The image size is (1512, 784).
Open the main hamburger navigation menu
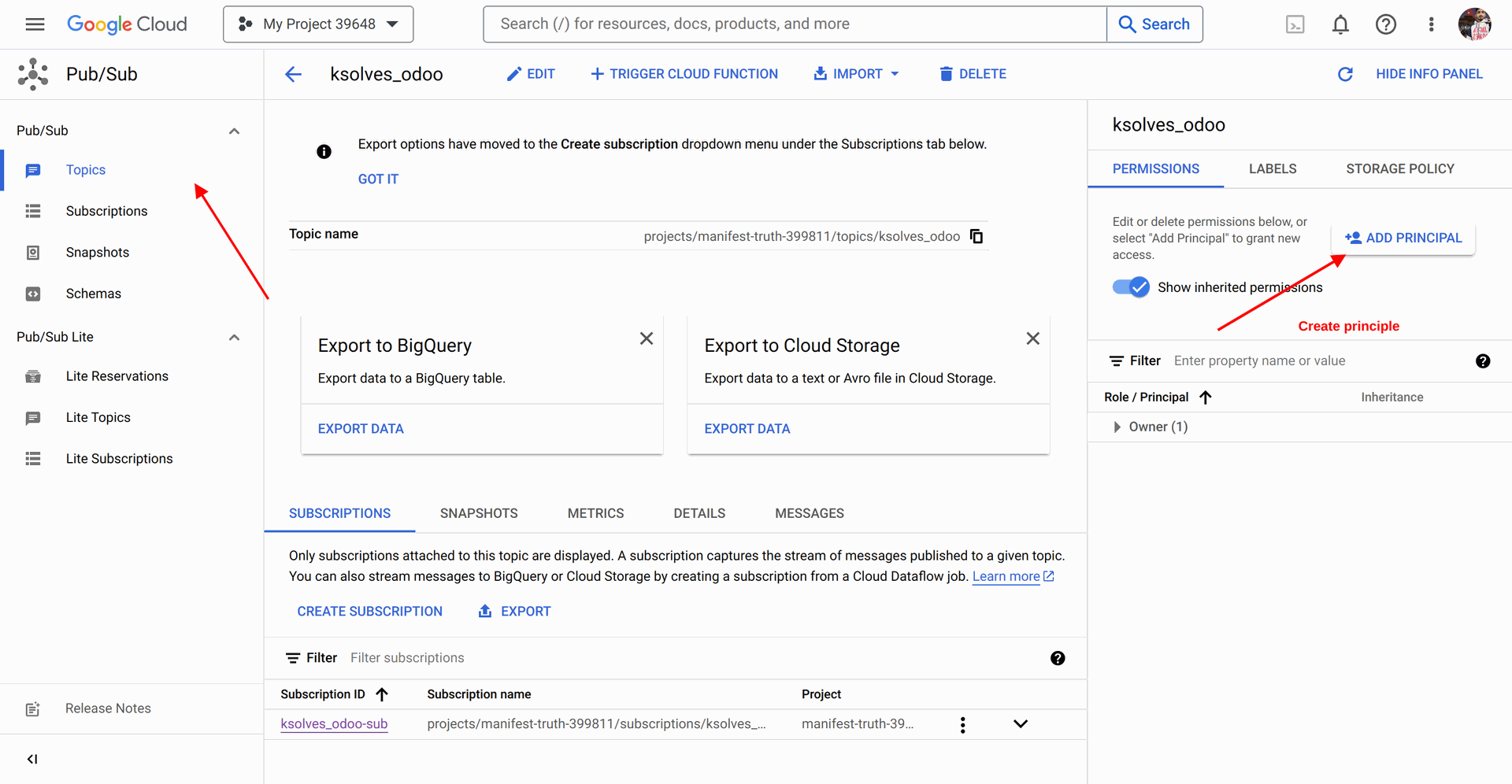coord(35,24)
